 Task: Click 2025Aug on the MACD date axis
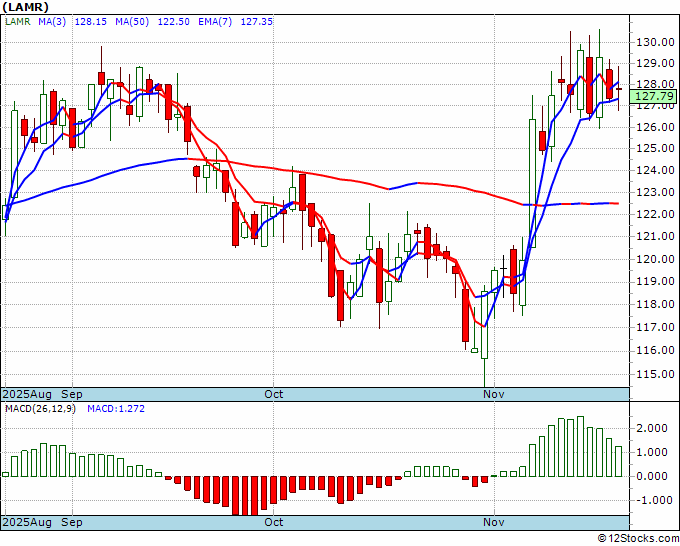pos(27,522)
